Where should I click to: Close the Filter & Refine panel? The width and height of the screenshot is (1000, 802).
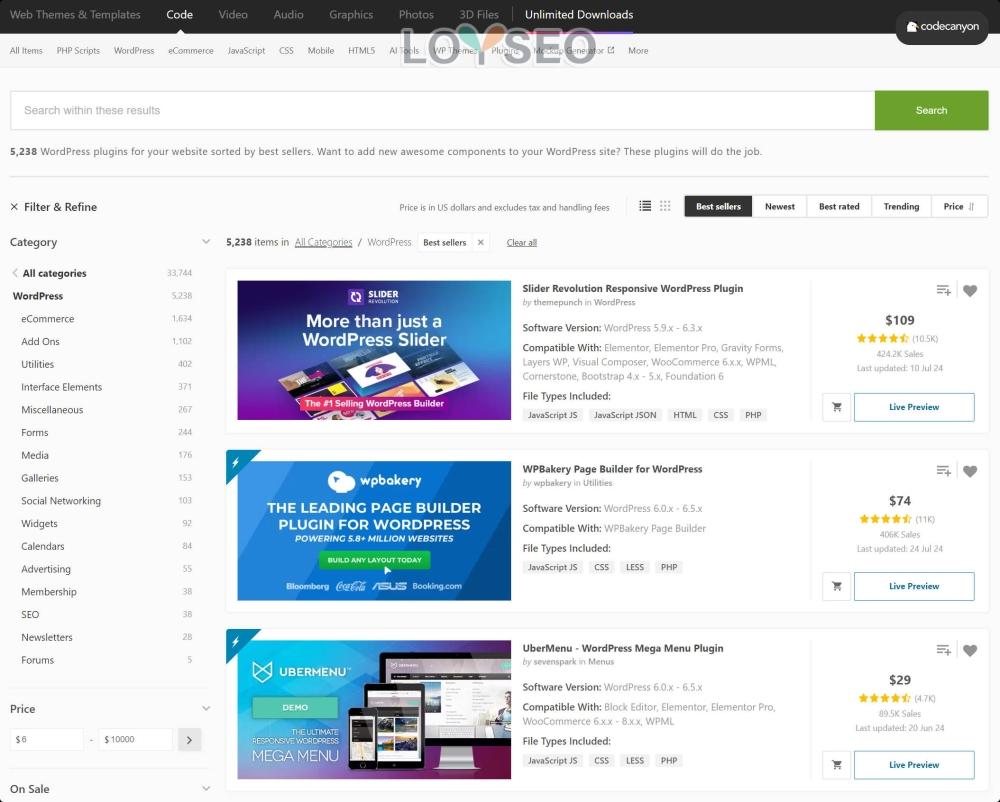click(14, 207)
